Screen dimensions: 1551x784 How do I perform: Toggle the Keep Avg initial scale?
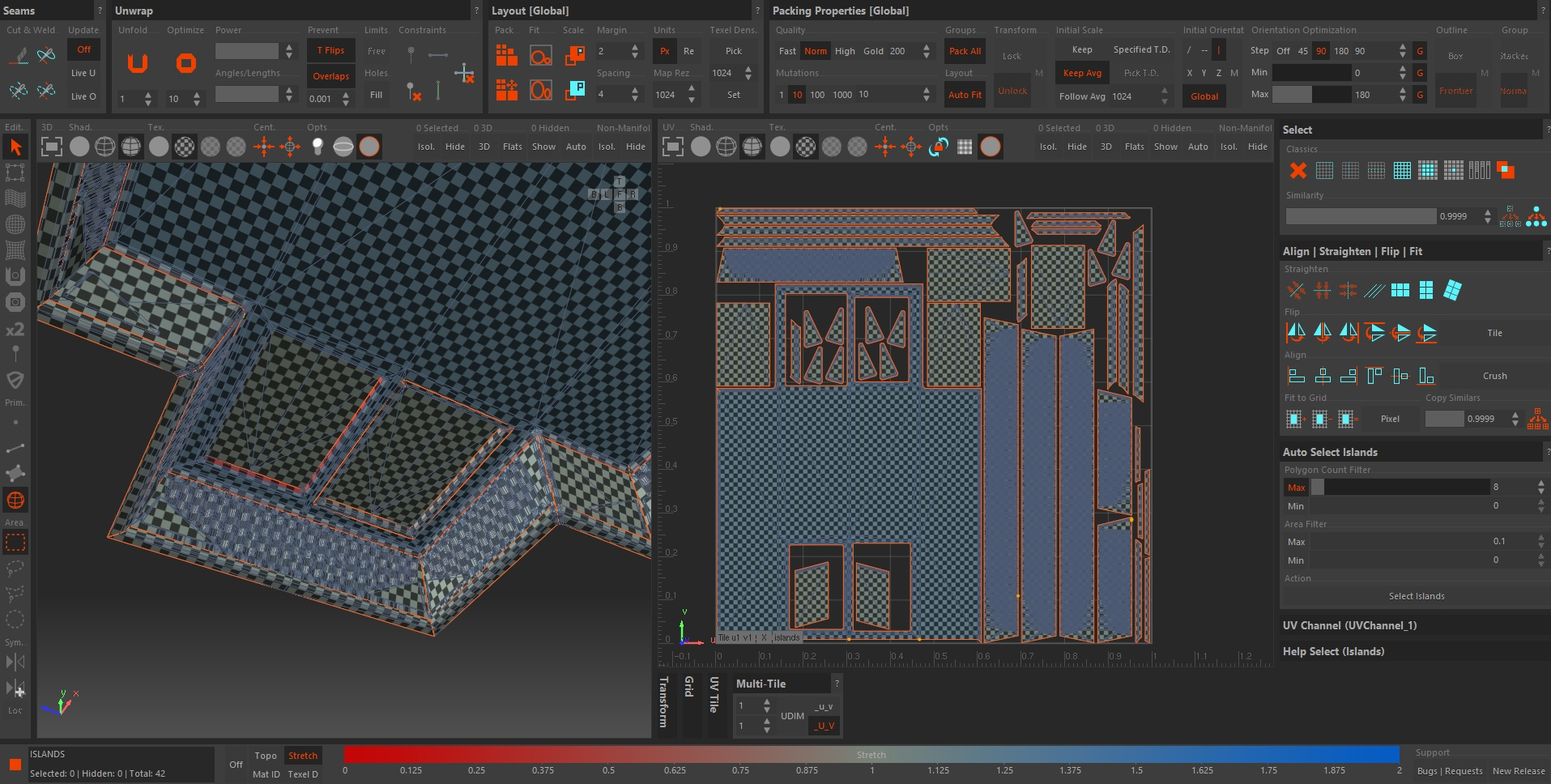pyautogui.click(x=1082, y=73)
